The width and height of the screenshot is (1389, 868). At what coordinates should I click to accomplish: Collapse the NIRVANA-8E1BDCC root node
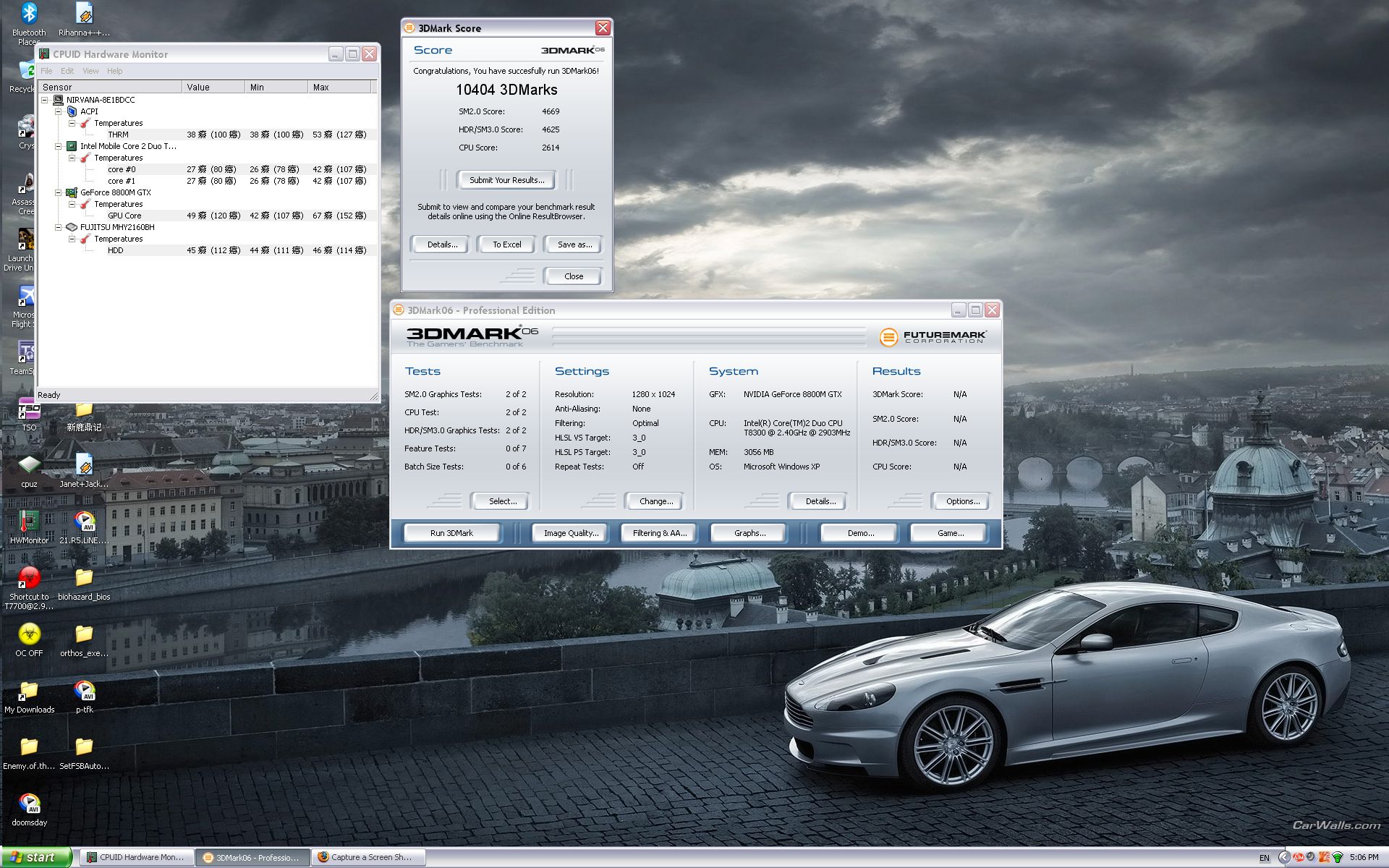click(x=45, y=100)
